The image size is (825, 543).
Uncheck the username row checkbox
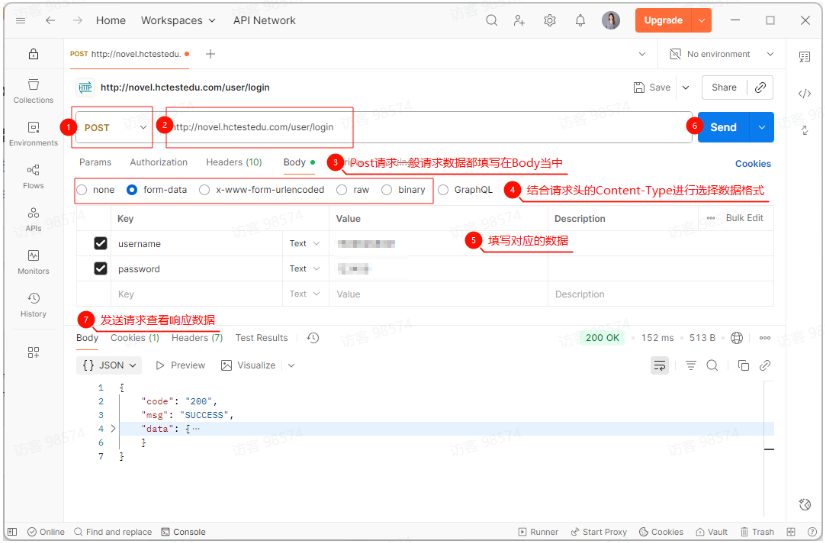coord(100,243)
